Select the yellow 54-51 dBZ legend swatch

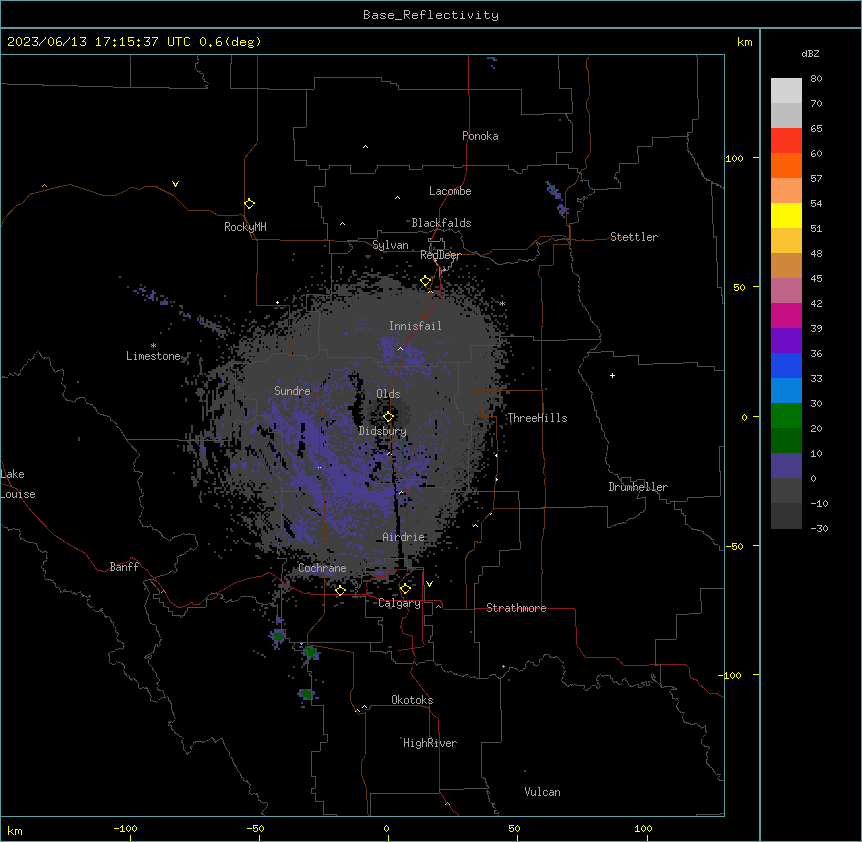pyautogui.click(x=786, y=215)
